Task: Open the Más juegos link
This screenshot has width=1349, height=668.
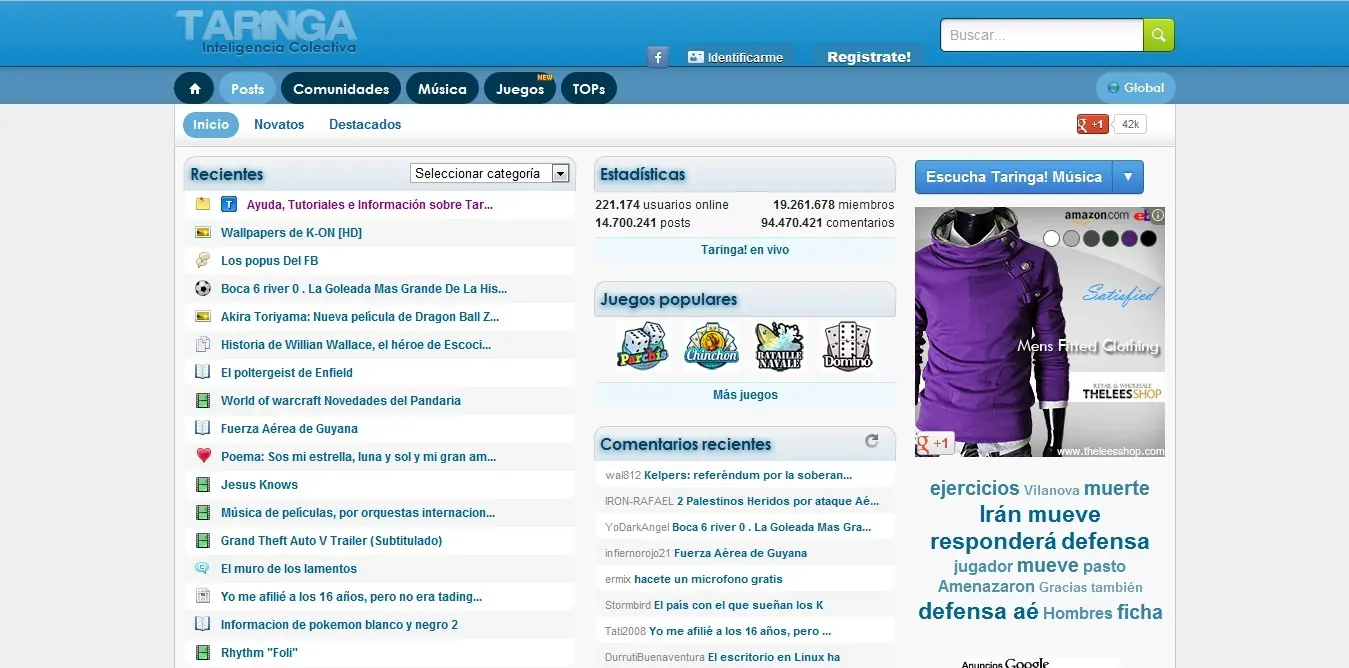Action: pos(745,395)
